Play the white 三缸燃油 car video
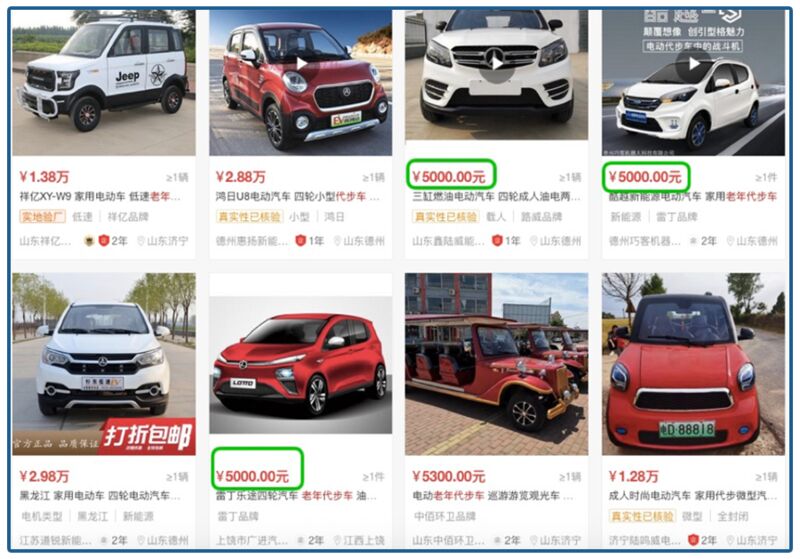This screenshot has height=559, width=800. 497,63
